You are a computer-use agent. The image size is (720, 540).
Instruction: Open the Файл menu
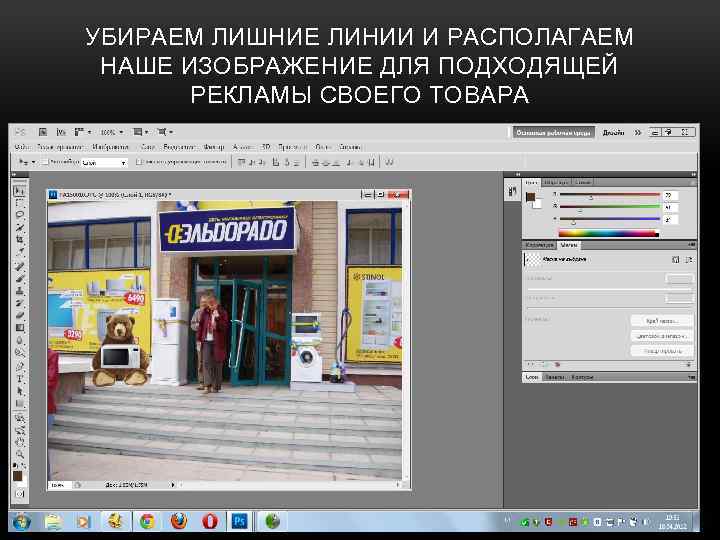22,147
